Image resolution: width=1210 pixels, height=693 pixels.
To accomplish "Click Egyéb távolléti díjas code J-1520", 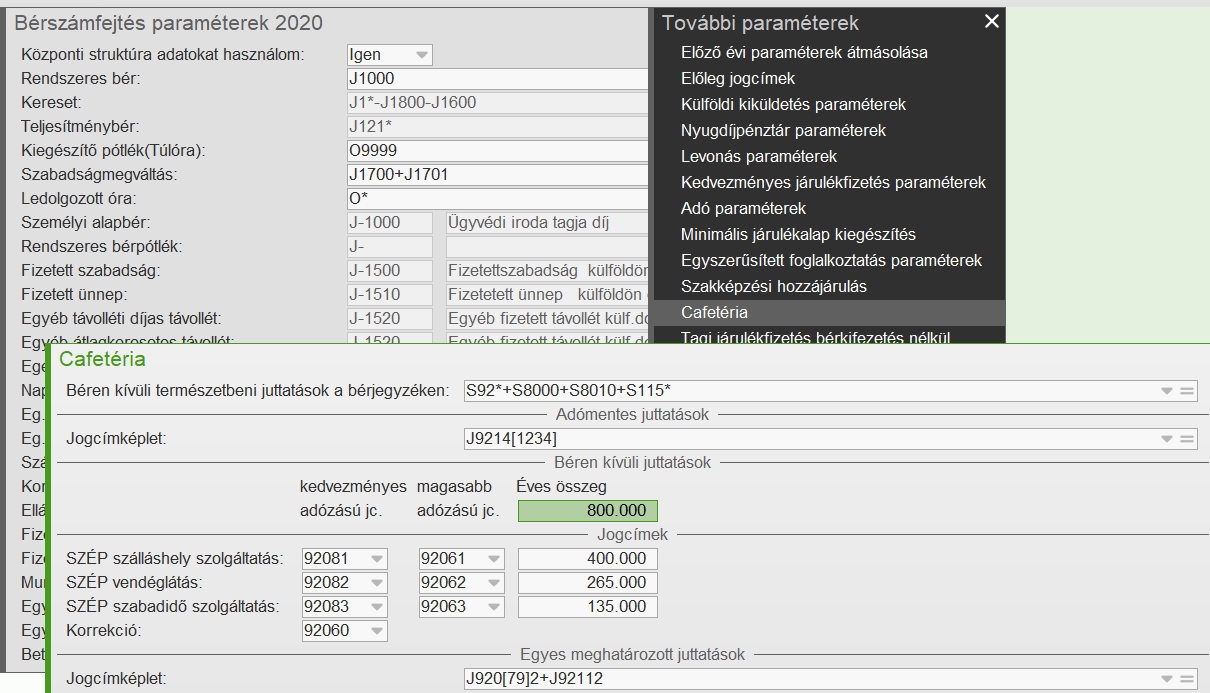I will [389, 319].
